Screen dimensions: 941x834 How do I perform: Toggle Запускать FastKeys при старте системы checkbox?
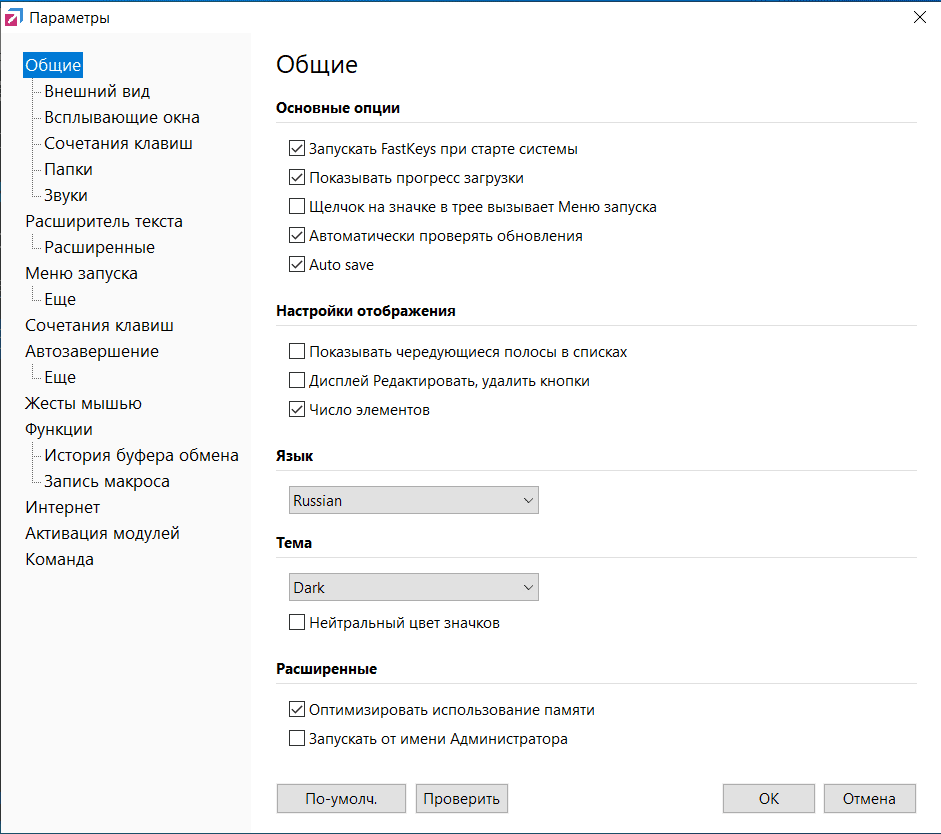297,149
